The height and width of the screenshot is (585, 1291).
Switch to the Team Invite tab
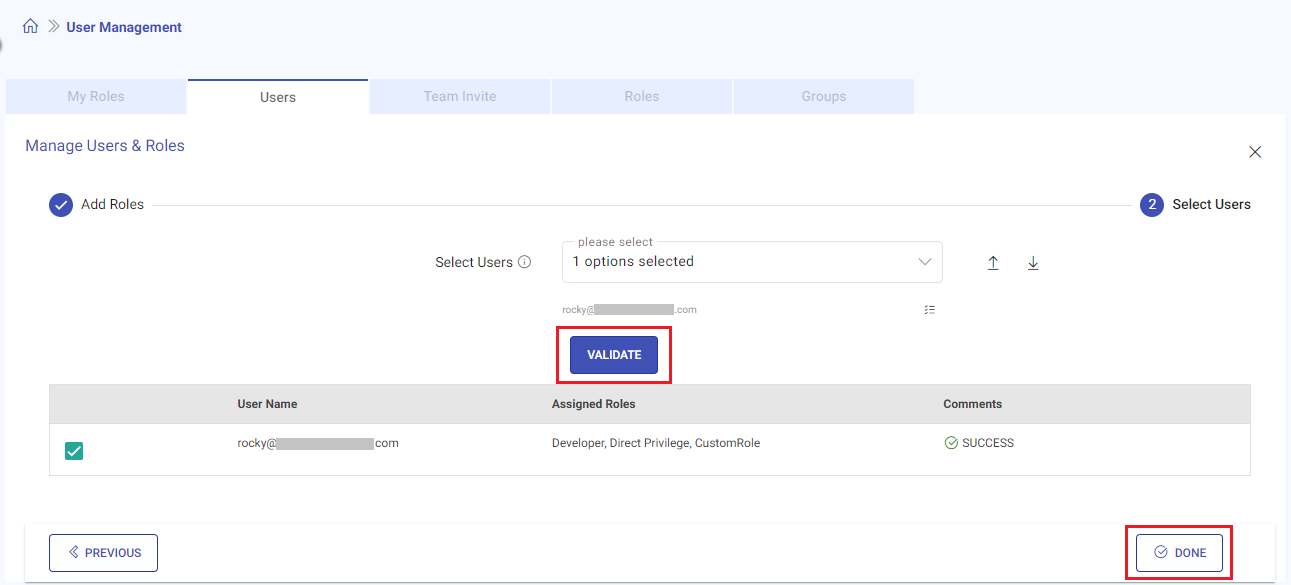tap(459, 97)
